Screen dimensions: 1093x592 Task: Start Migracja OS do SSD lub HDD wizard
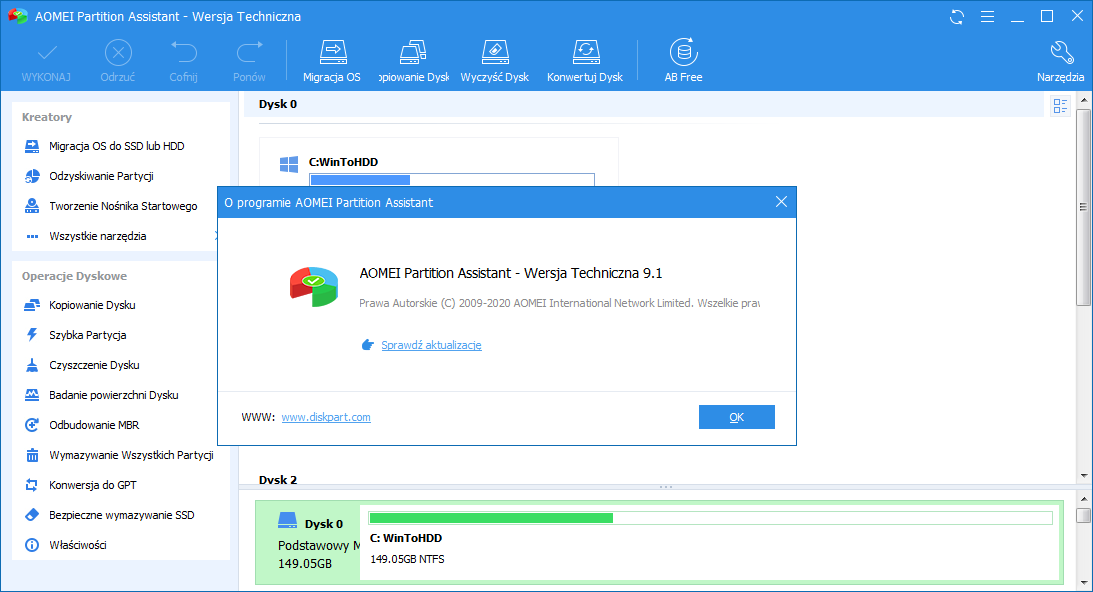tap(116, 146)
